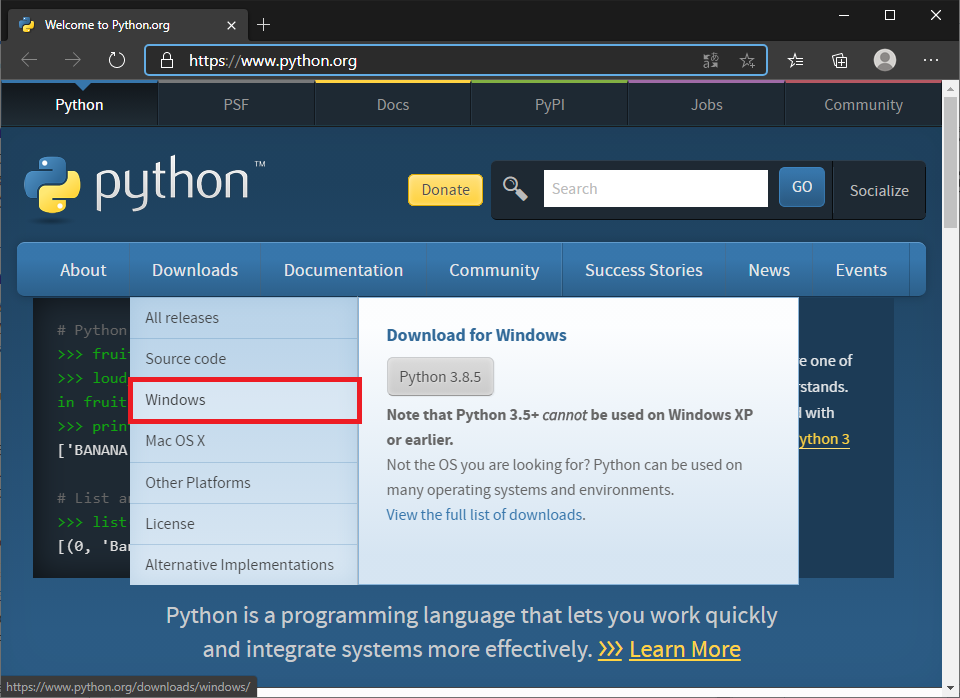The width and height of the screenshot is (960, 698).
Task: Open the News navigation menu
Action: pyautogui.click(x=769, y=270)
